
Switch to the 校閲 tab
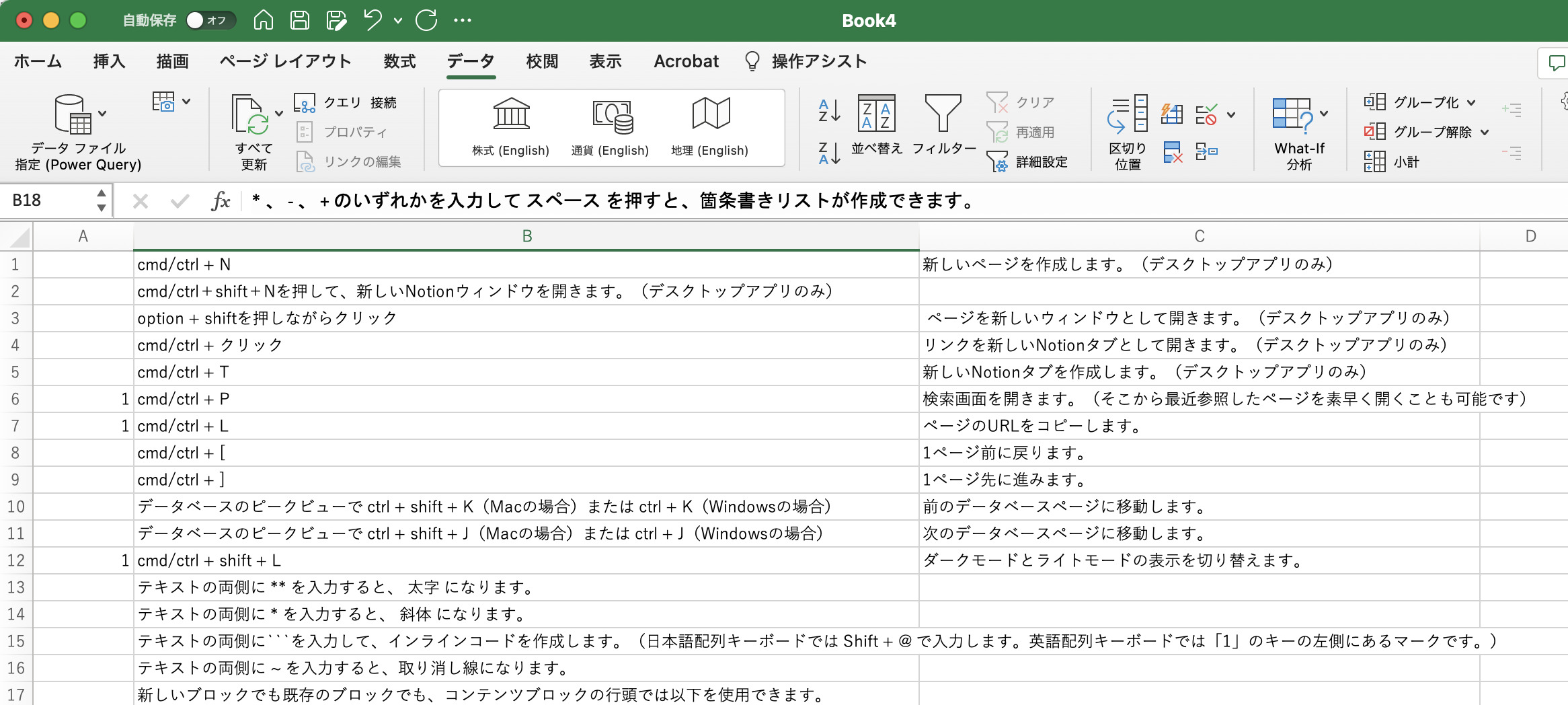click(543, 61)
